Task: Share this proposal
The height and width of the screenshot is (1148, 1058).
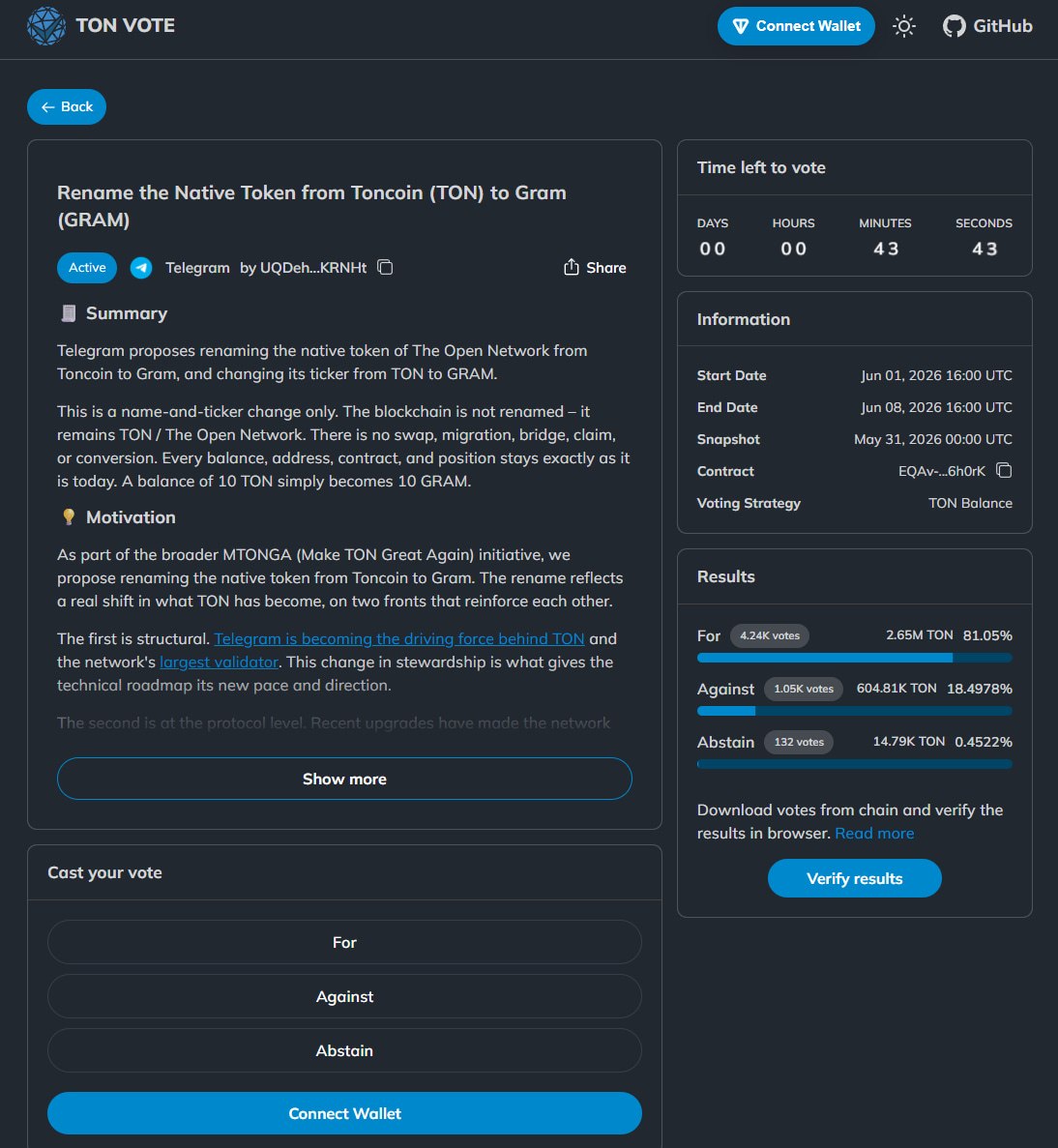Action: (595, 268)
